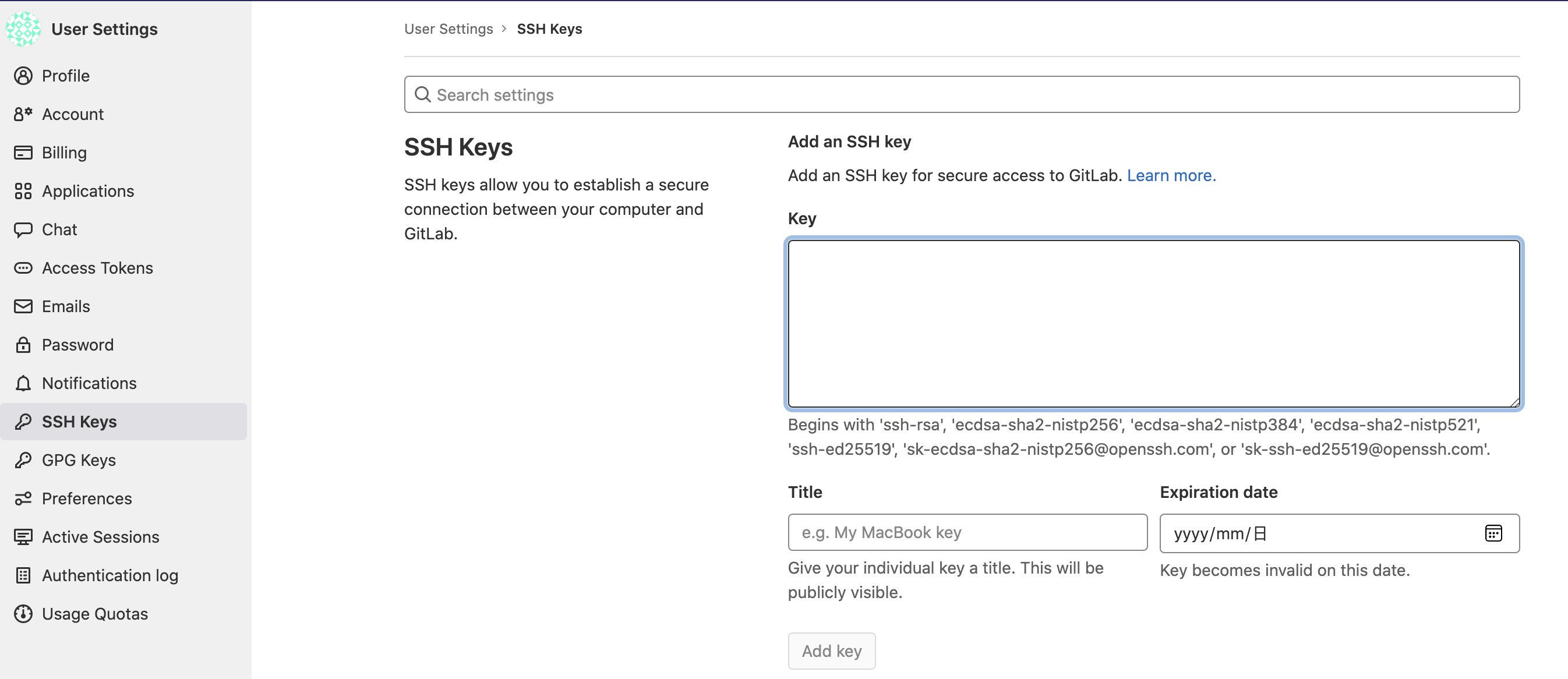Click the Authentication log list icon
This screenshot has width=1568, height=679.
coord(23,575)
